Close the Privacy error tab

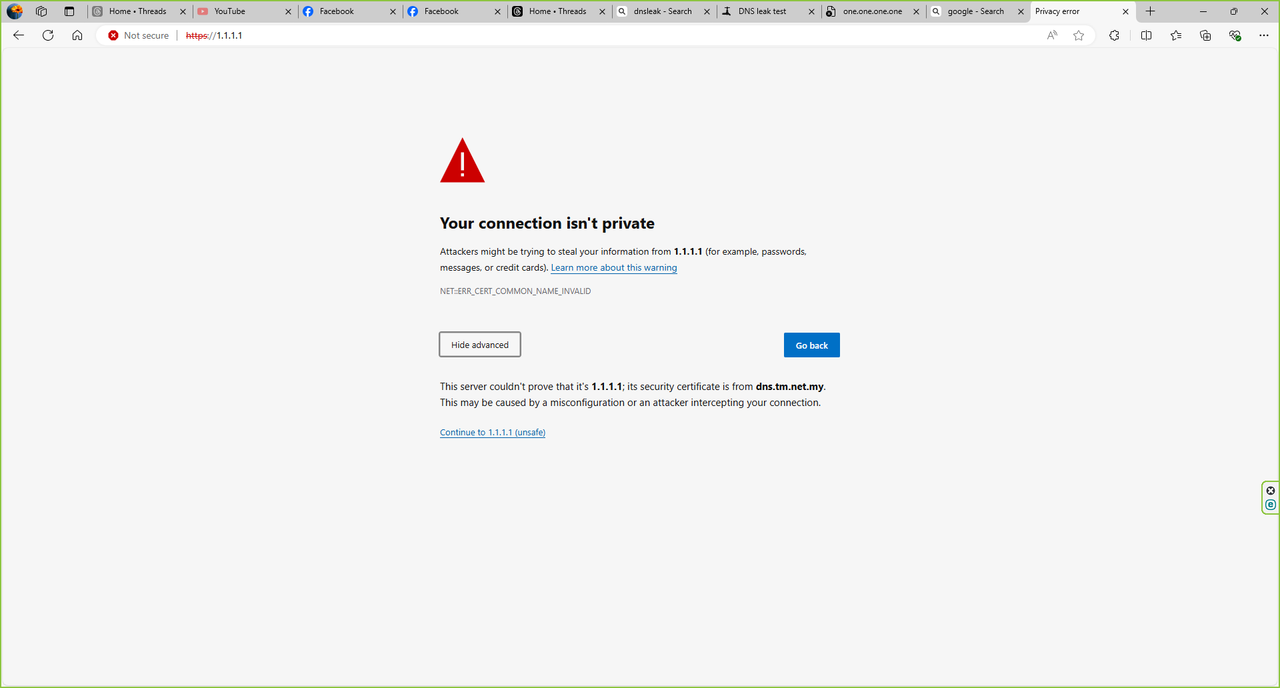tap(1125, 12)
